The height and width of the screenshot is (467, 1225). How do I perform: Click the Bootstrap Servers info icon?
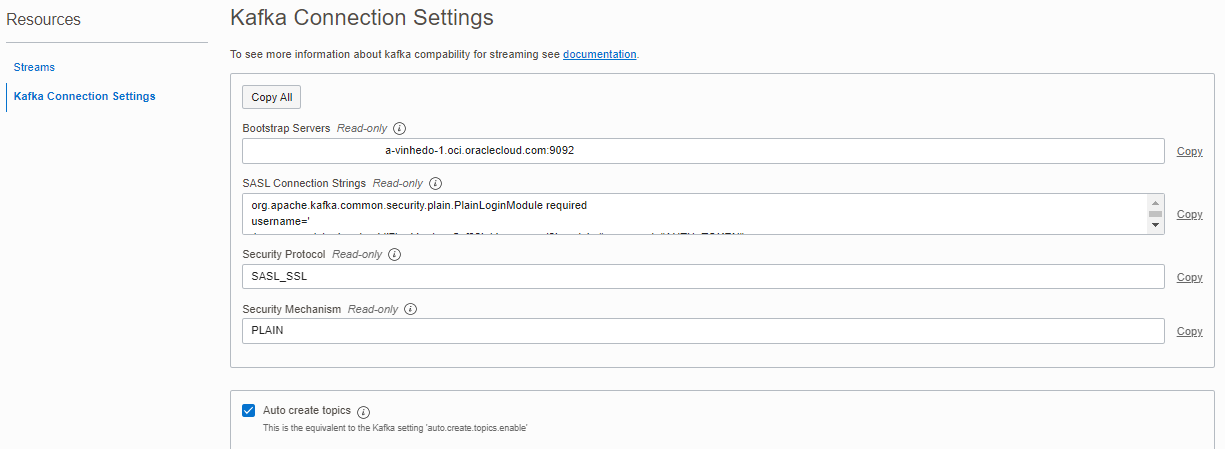click(x=400, y=129)
